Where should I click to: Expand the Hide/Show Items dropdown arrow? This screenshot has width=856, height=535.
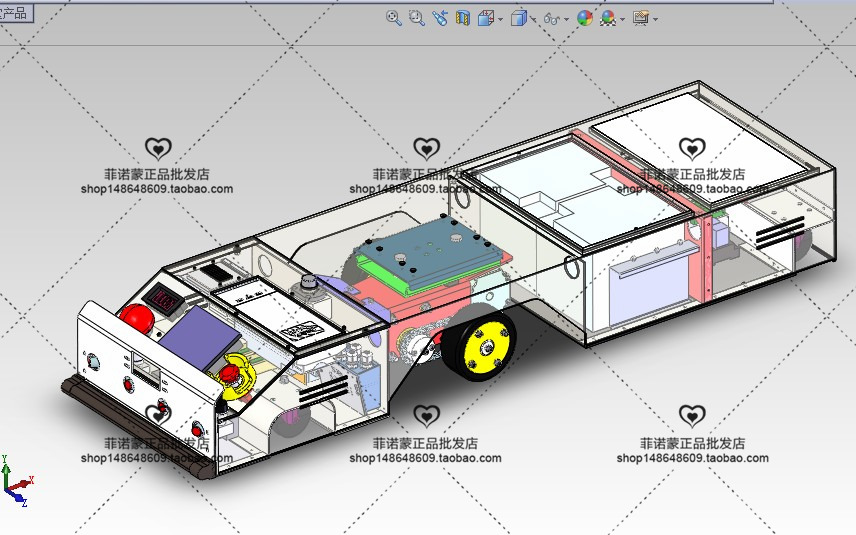pos(566,20)
